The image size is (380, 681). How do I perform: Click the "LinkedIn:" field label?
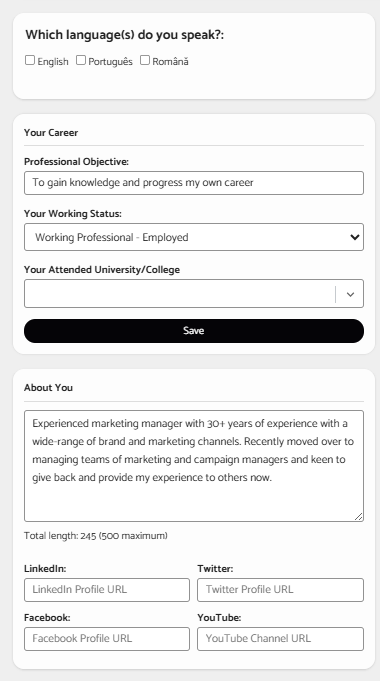(x=45, y=569)
